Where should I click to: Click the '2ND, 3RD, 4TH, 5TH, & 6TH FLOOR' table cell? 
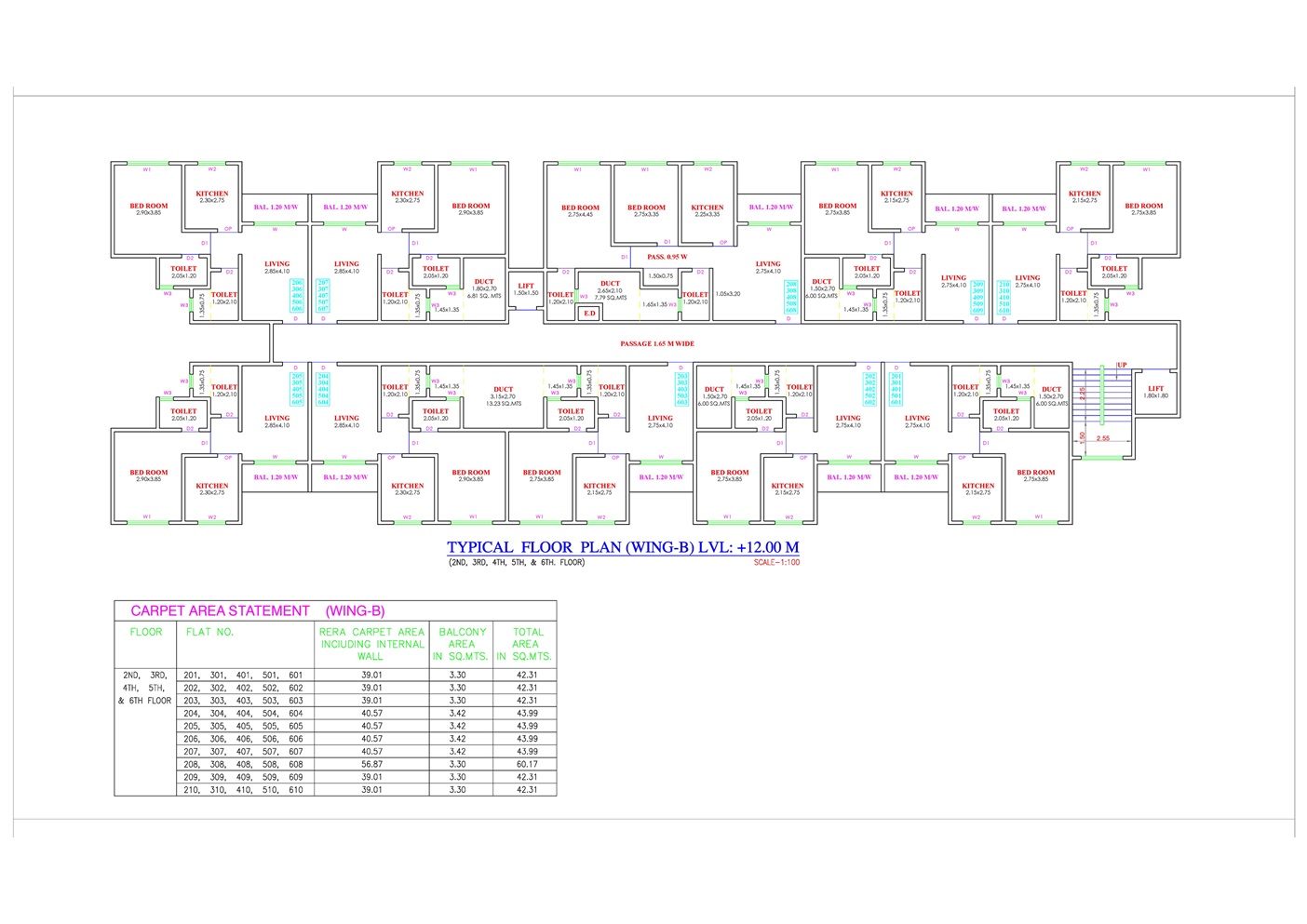pos(145,688)
